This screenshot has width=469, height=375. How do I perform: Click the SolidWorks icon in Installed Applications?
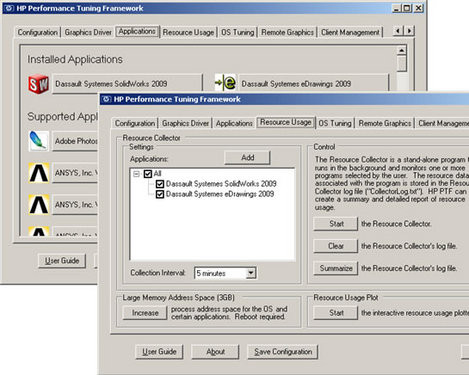point(38,84)
